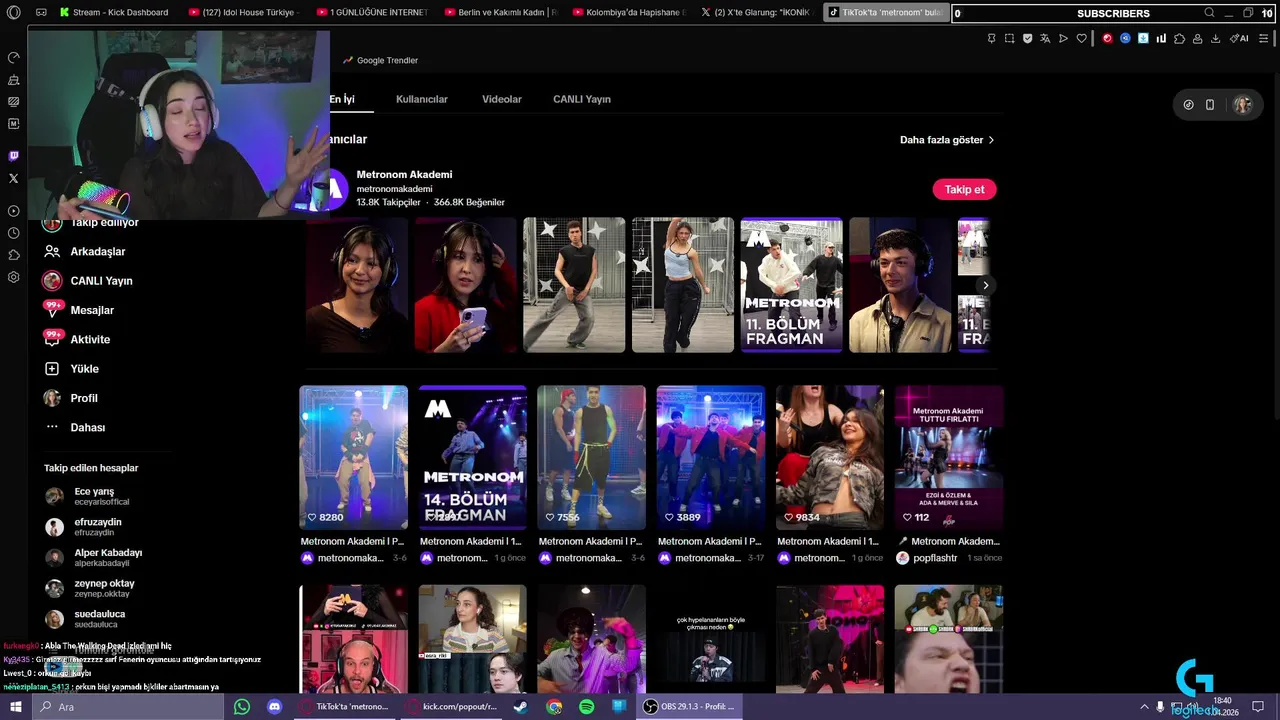Click the send flow arrow icon in toolbar
Image resolution: width=1280 pixels, height=720 pixels.
coord(1063,38)
